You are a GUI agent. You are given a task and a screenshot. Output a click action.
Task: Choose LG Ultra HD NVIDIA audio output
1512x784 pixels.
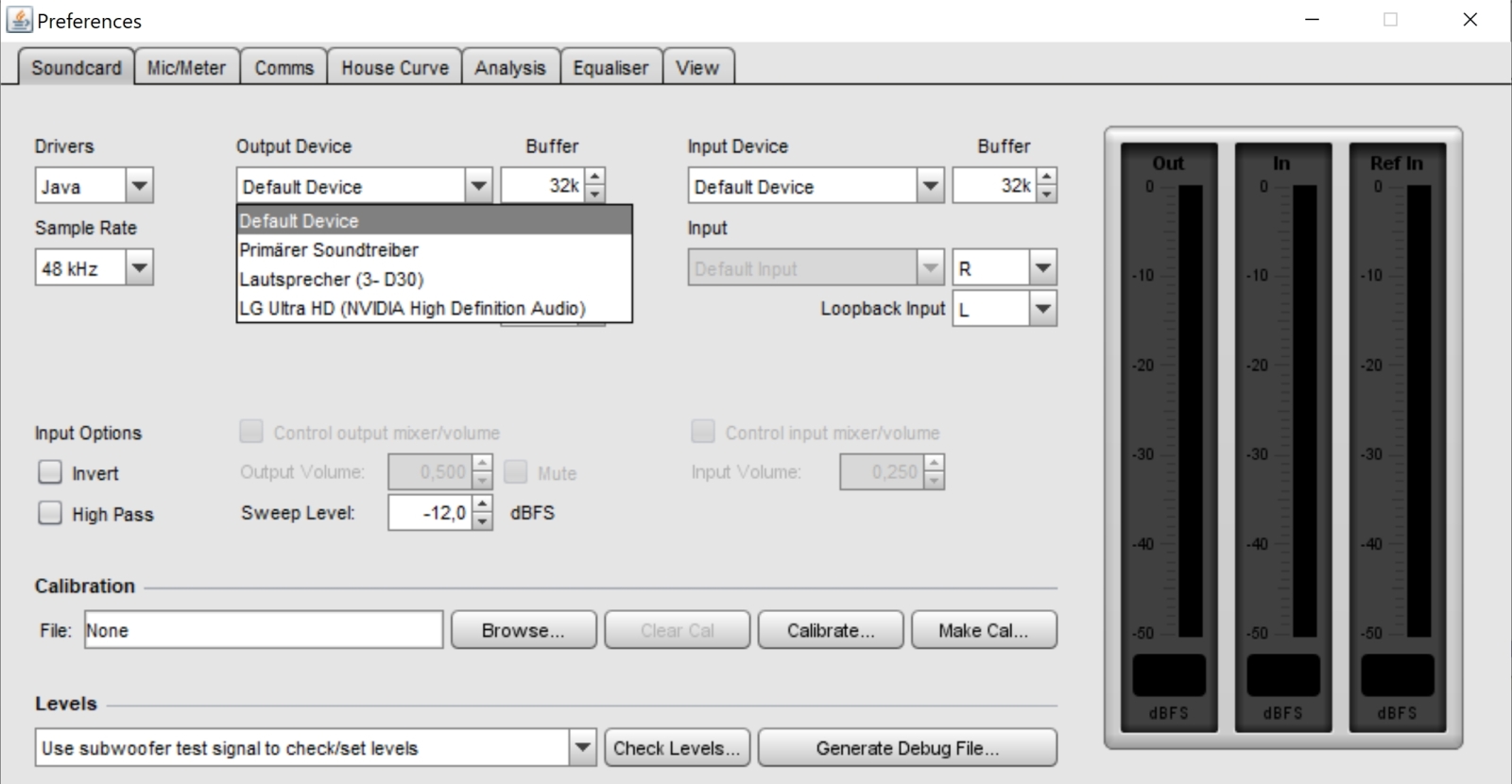tap(412, 309)
